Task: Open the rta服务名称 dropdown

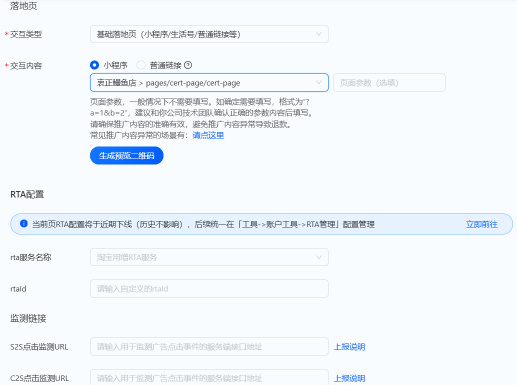Action: click(x=209, y=257)
